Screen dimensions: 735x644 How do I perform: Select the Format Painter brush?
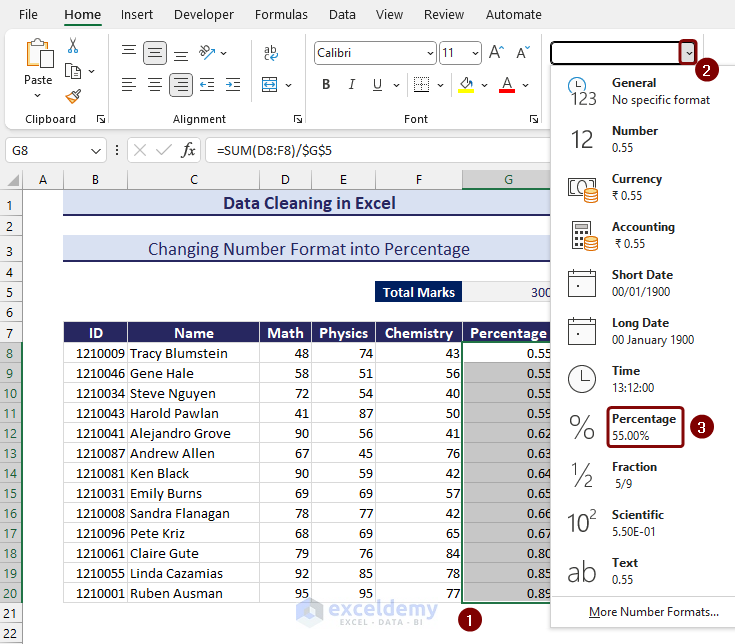[x=73, y=96]
